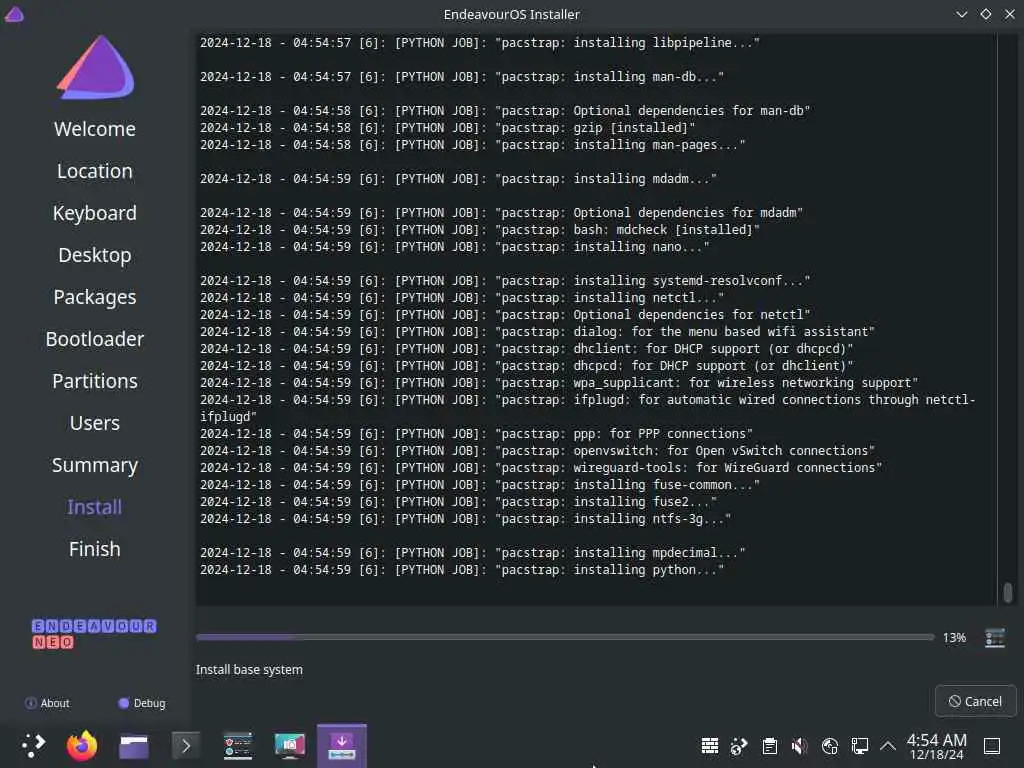This screenshot has height=768, width=1024.
Task: Click the EndeavourOS logo in sidebar
Action: pyautogui.click(x=96, y=67)
